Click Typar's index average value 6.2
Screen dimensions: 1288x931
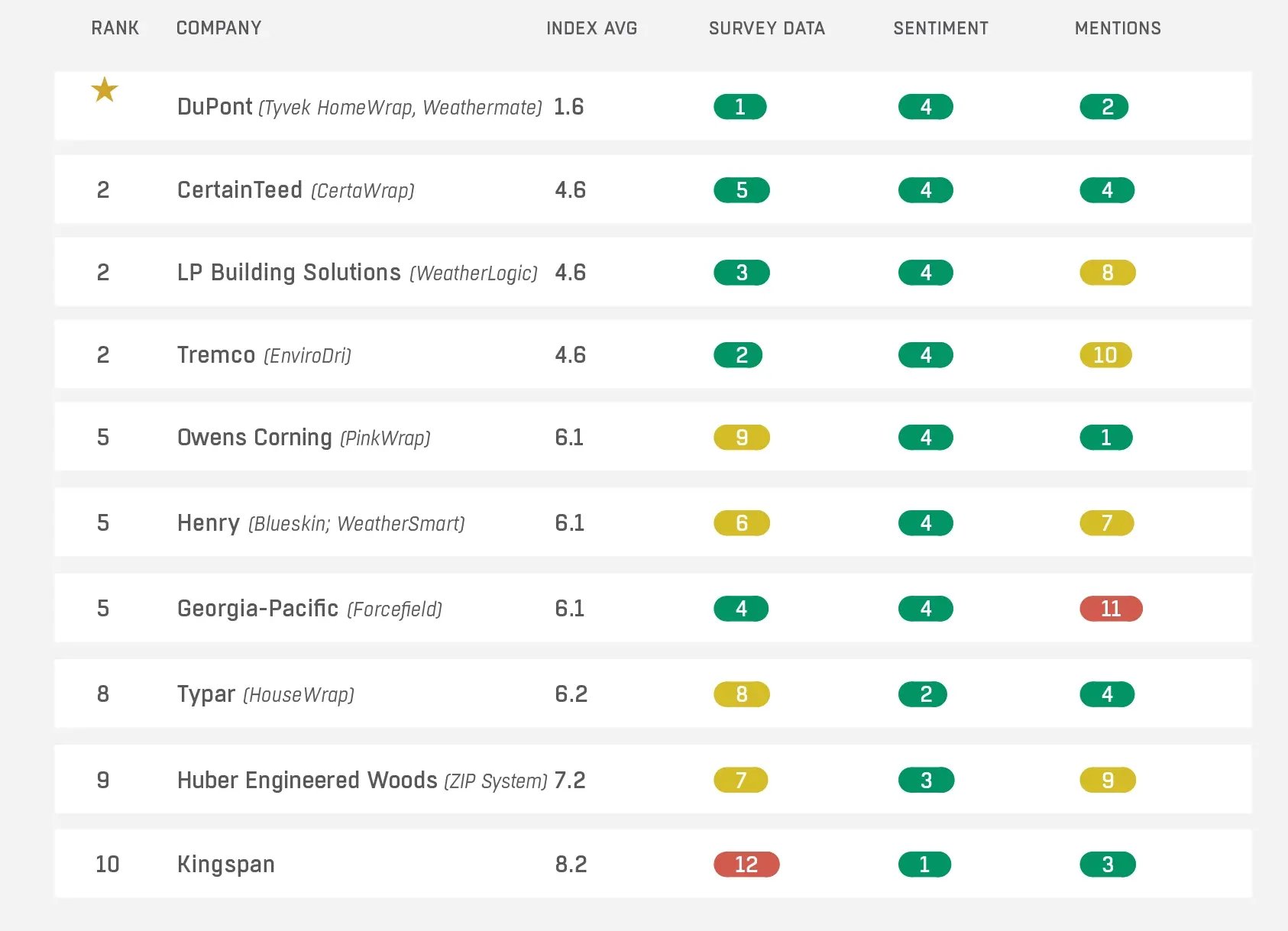(x=571, y=693)
